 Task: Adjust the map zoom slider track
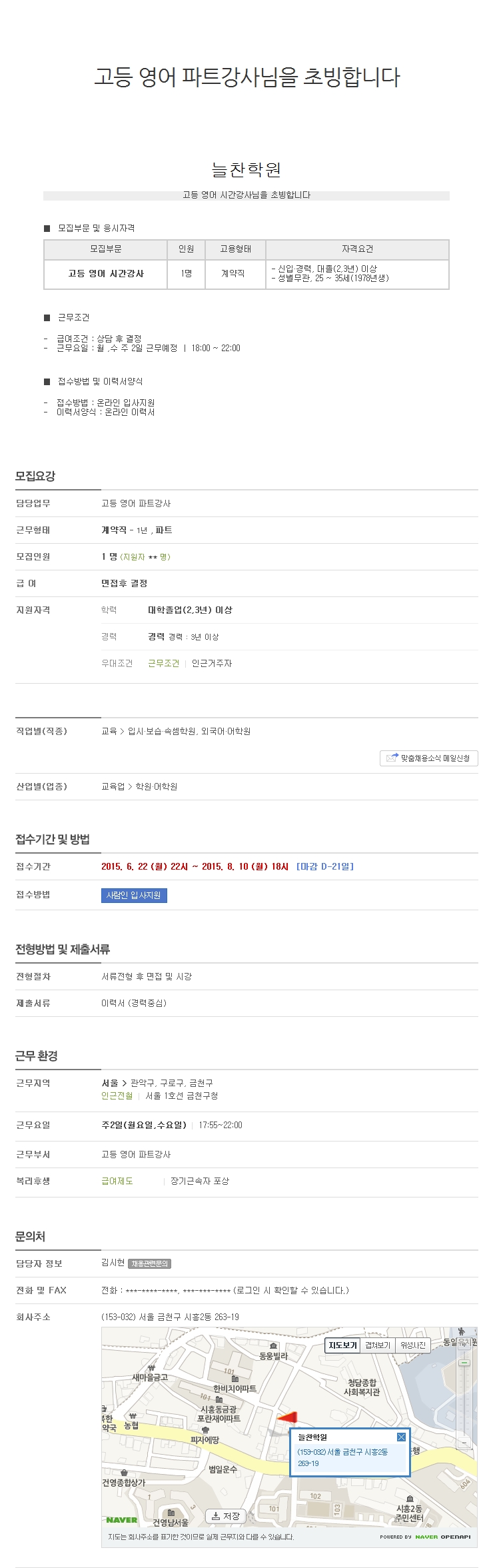pyautogui.click(x=464, y=1399)
